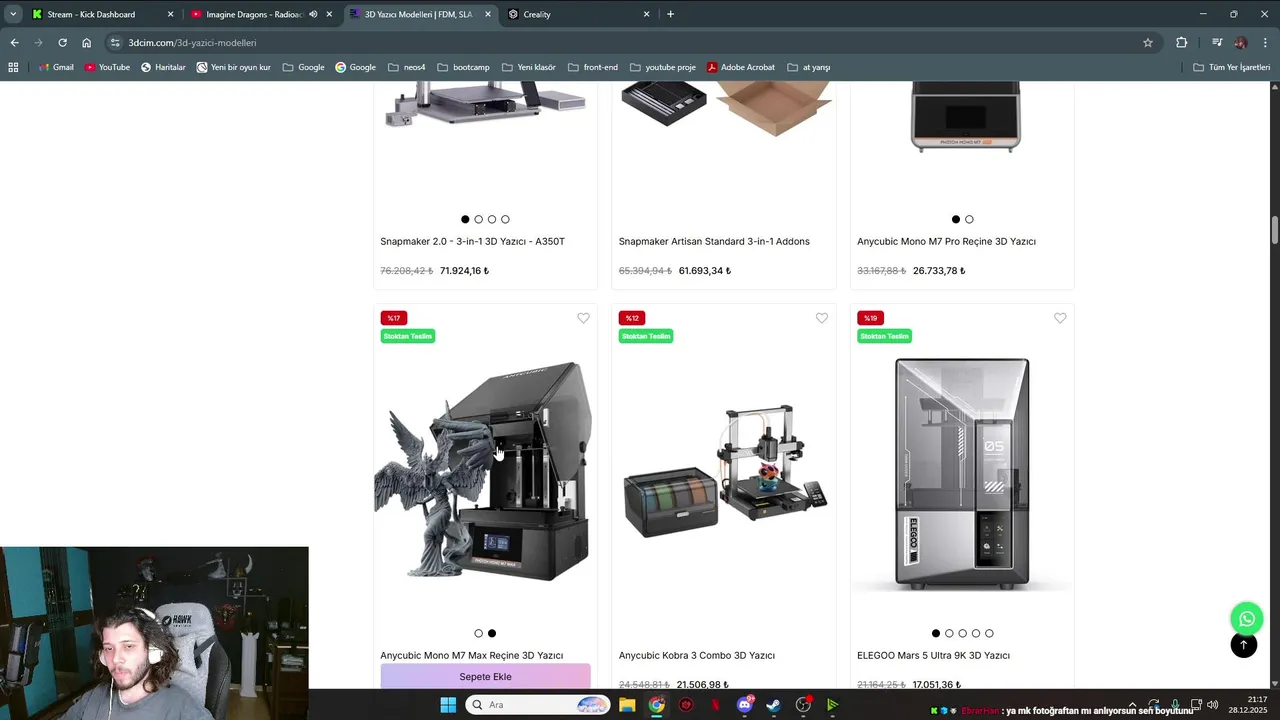Open the Yeni klasör bookmark folder
Screen dimensions: 1280x720
528,67
